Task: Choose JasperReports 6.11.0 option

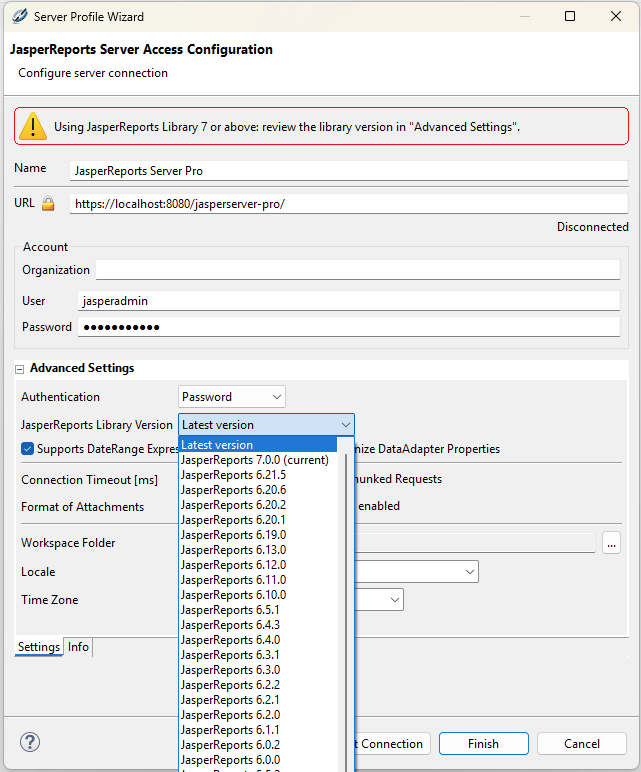Action: (x=258, y=580)
